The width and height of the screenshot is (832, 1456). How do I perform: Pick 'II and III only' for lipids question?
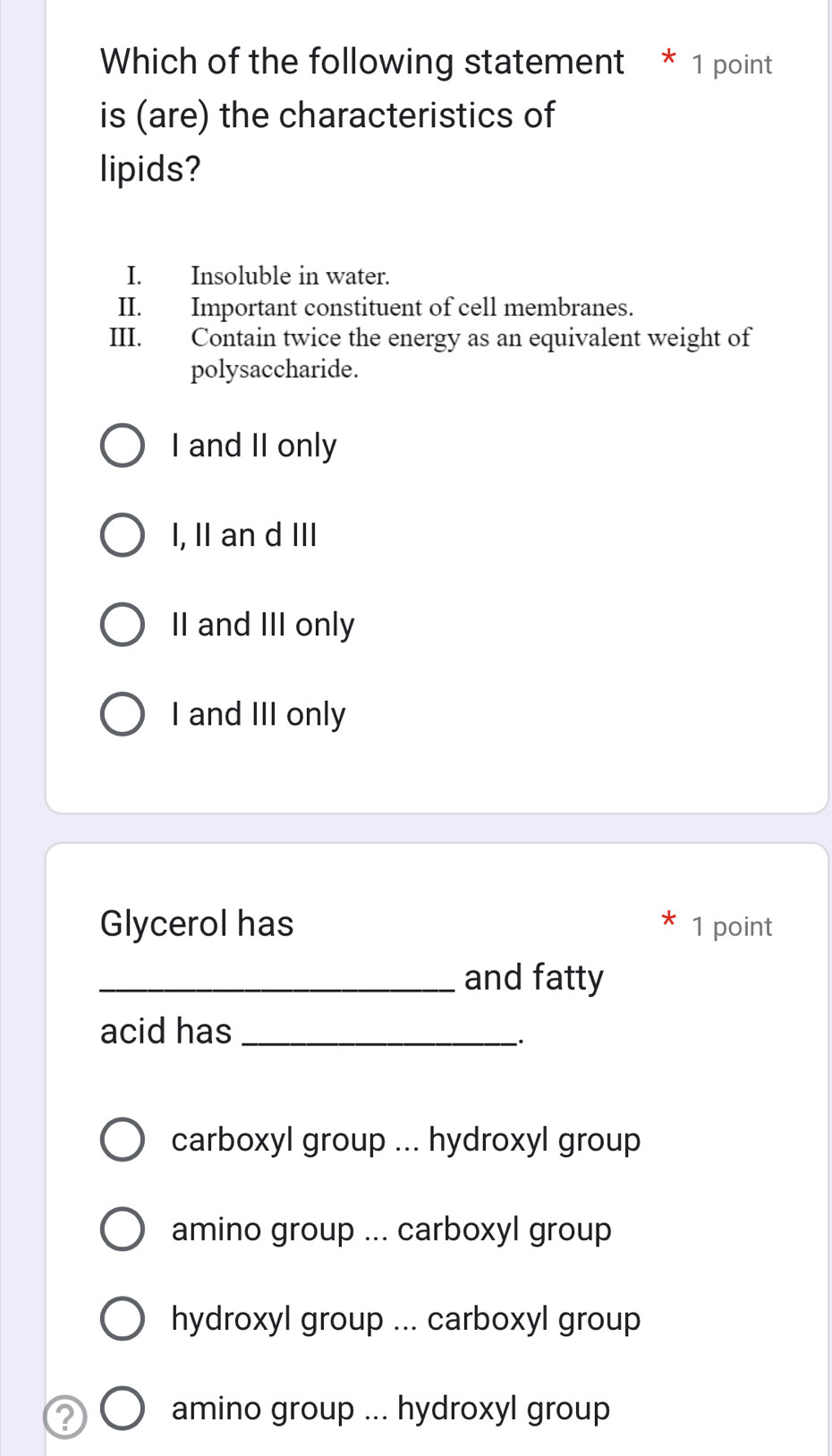(122, 625)
